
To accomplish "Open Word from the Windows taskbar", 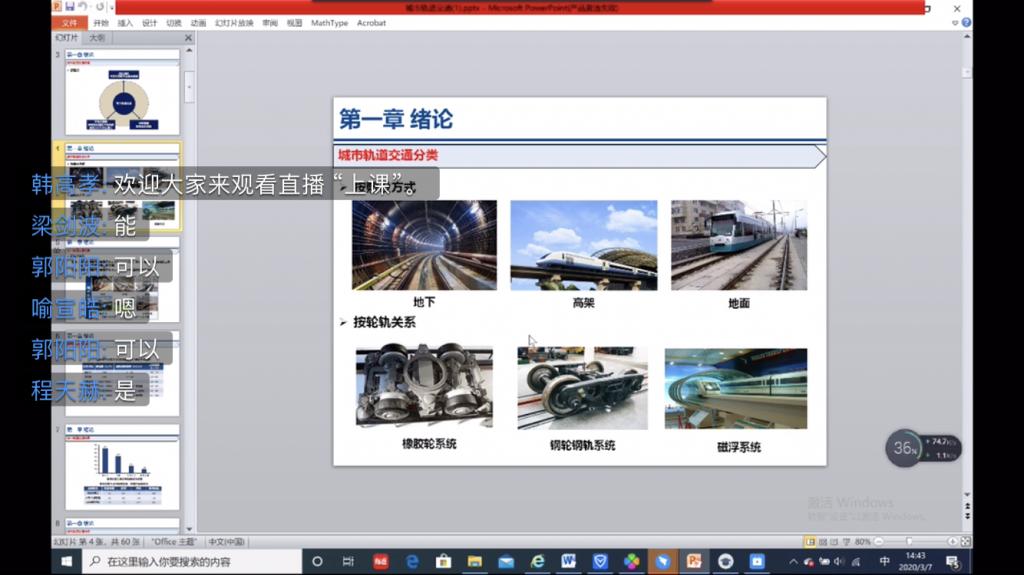I will (x=568, y=562).
